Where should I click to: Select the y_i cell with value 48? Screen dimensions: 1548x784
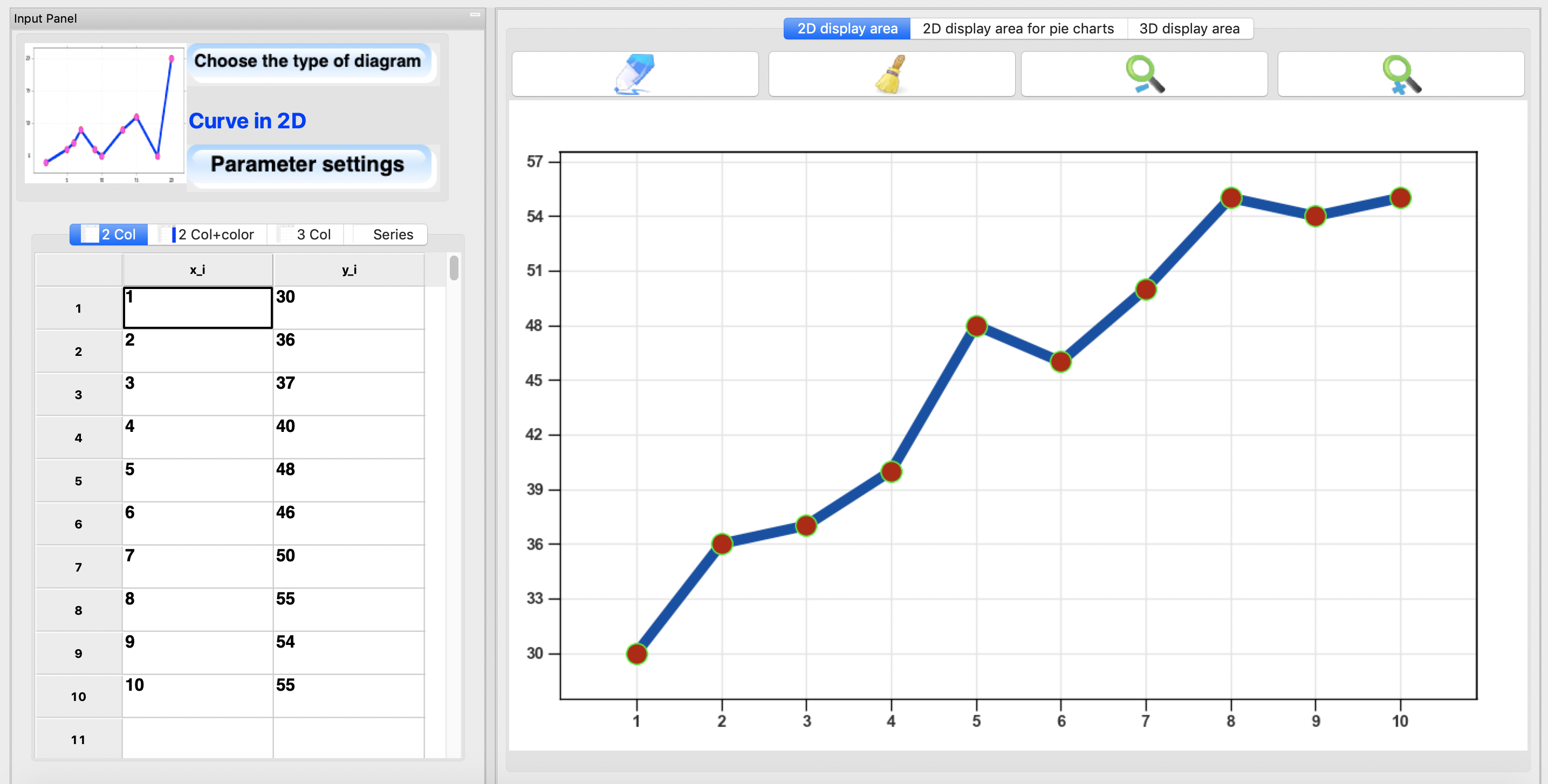pos(348,480)
